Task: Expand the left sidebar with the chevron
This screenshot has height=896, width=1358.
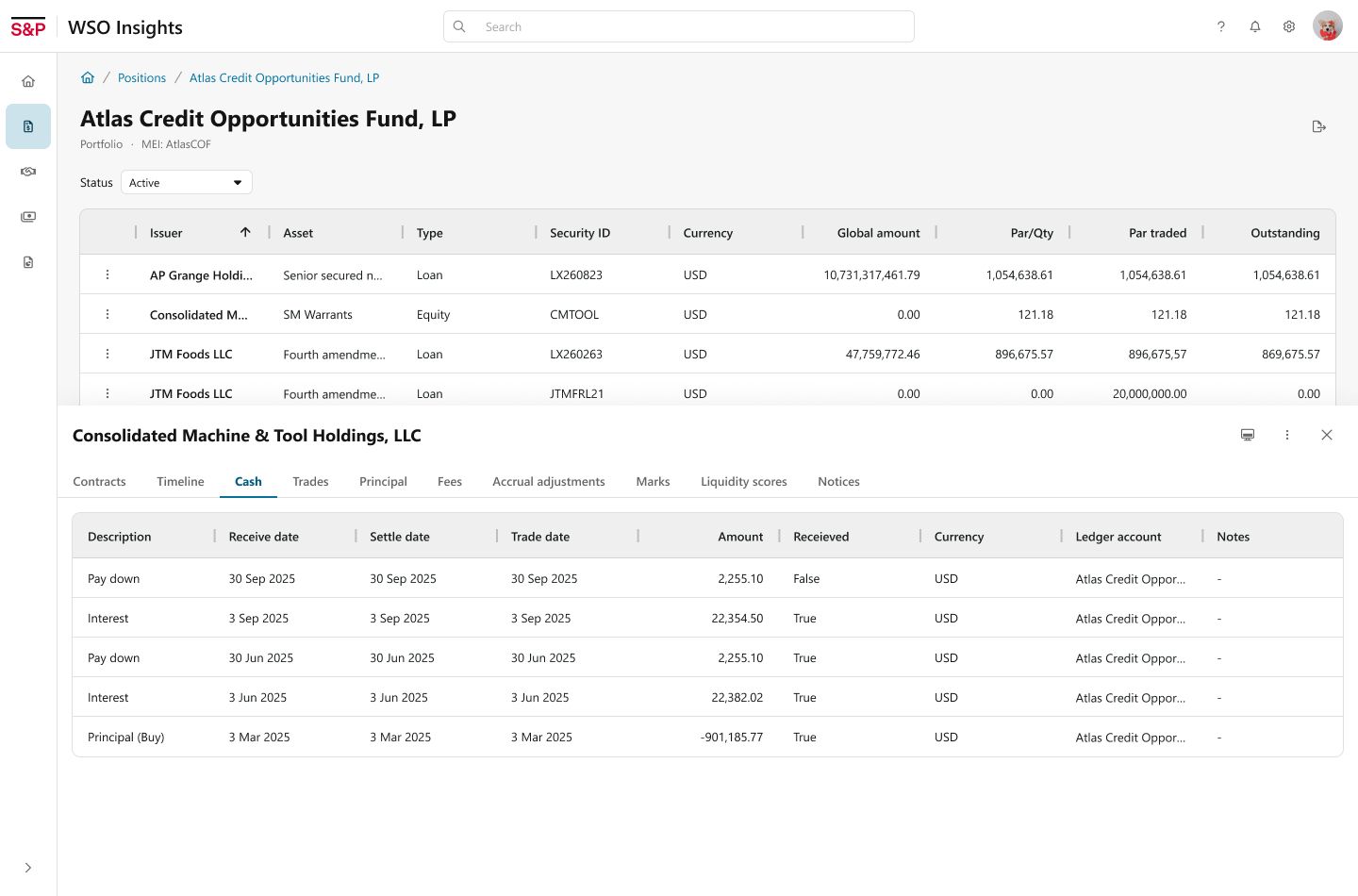Action: 28,868
